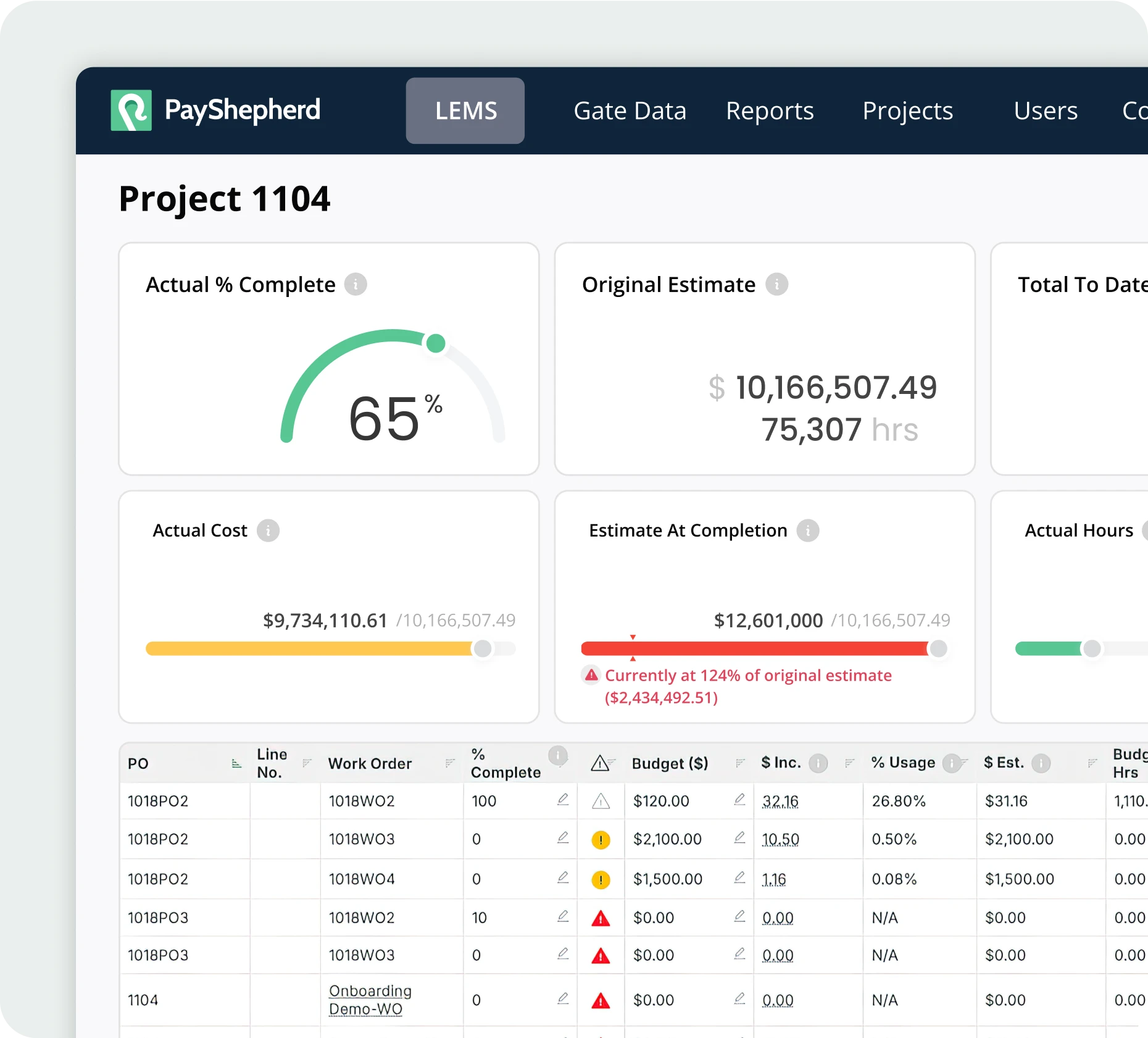This screenshot has width=1148, height=1038.
Task: Switch to the Gate Data tab
Action: click(630, 111)
